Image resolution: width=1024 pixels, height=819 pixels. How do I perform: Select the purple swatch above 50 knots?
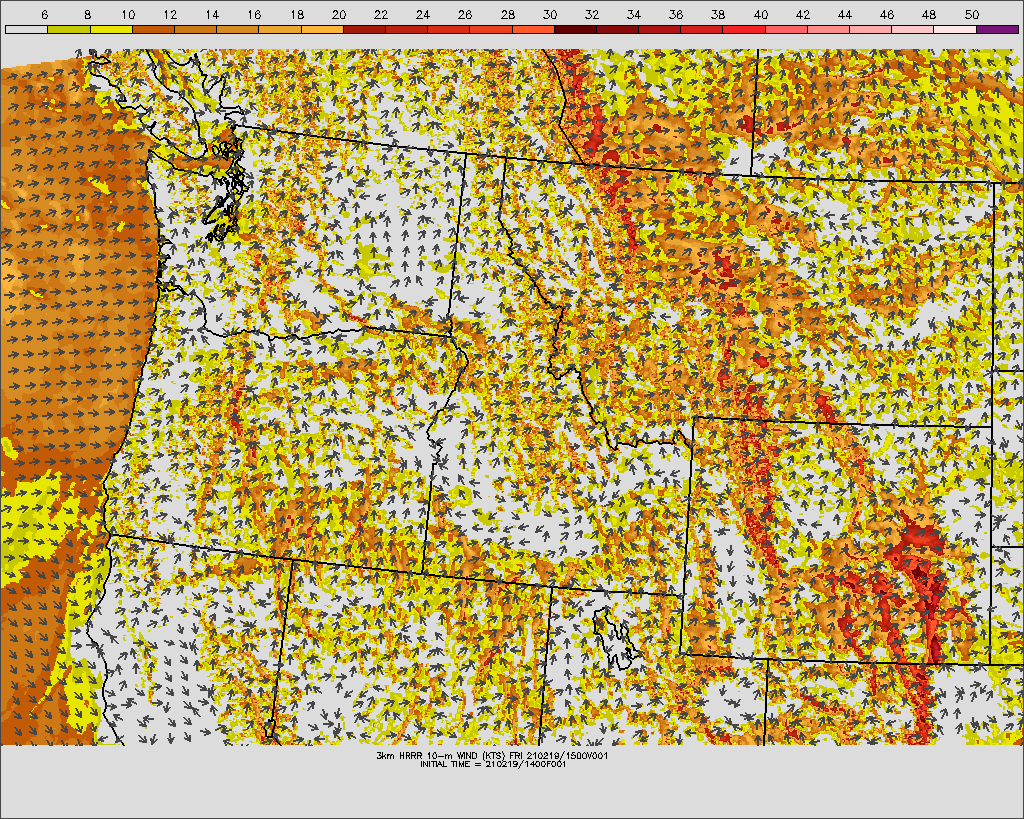997,29
